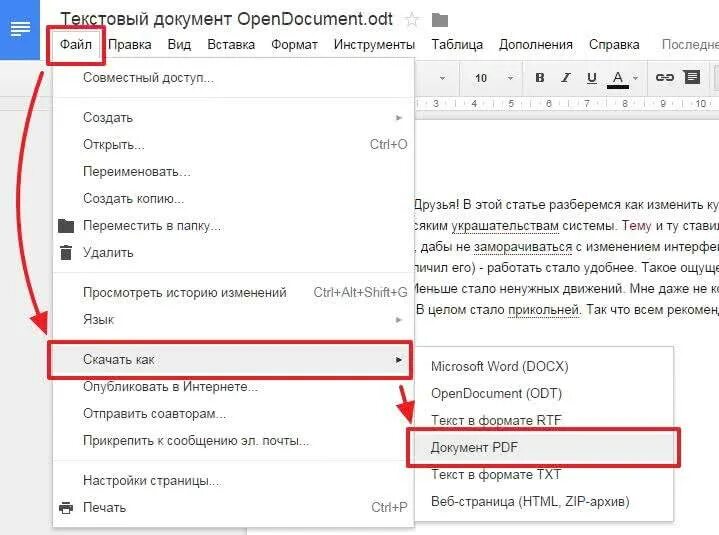This screenshot has width=719, height=535.
Task: Open the Правка menu
Action: coord(130,44)
